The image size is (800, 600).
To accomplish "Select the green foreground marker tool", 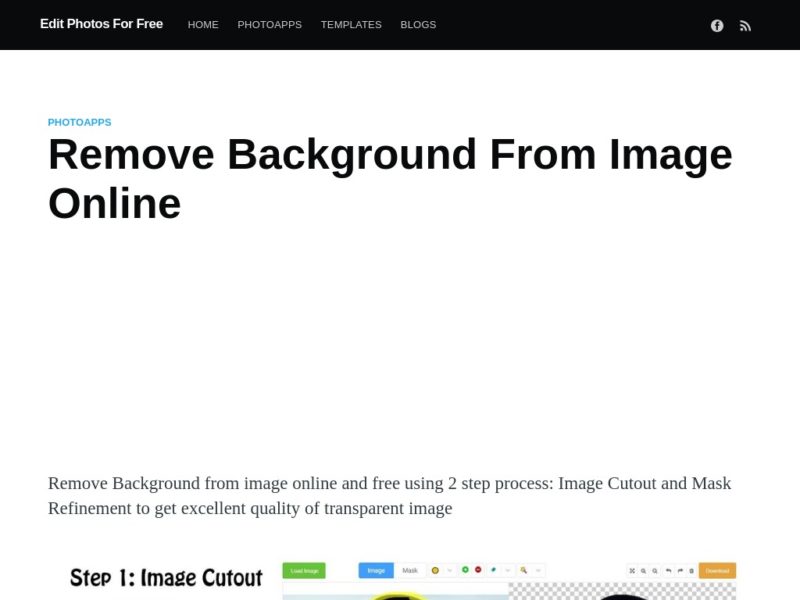I will coord(465,569).
